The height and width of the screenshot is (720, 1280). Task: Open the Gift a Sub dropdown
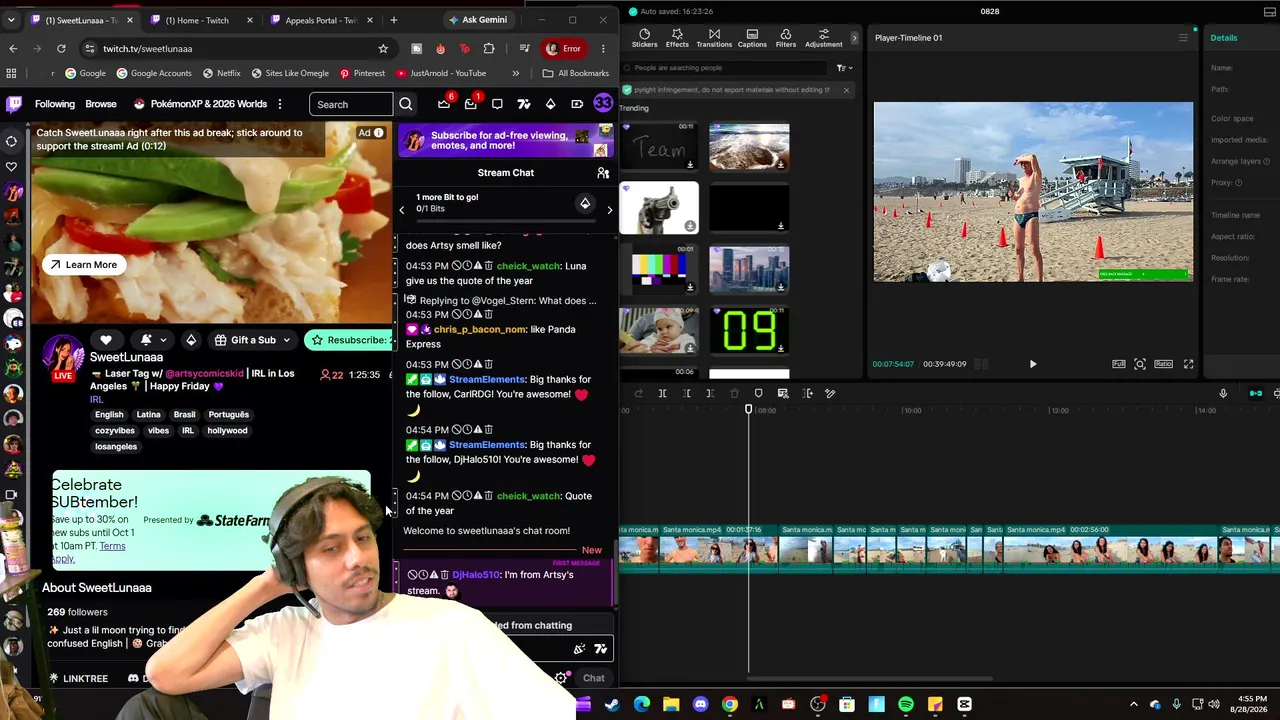tap(253, 340)
